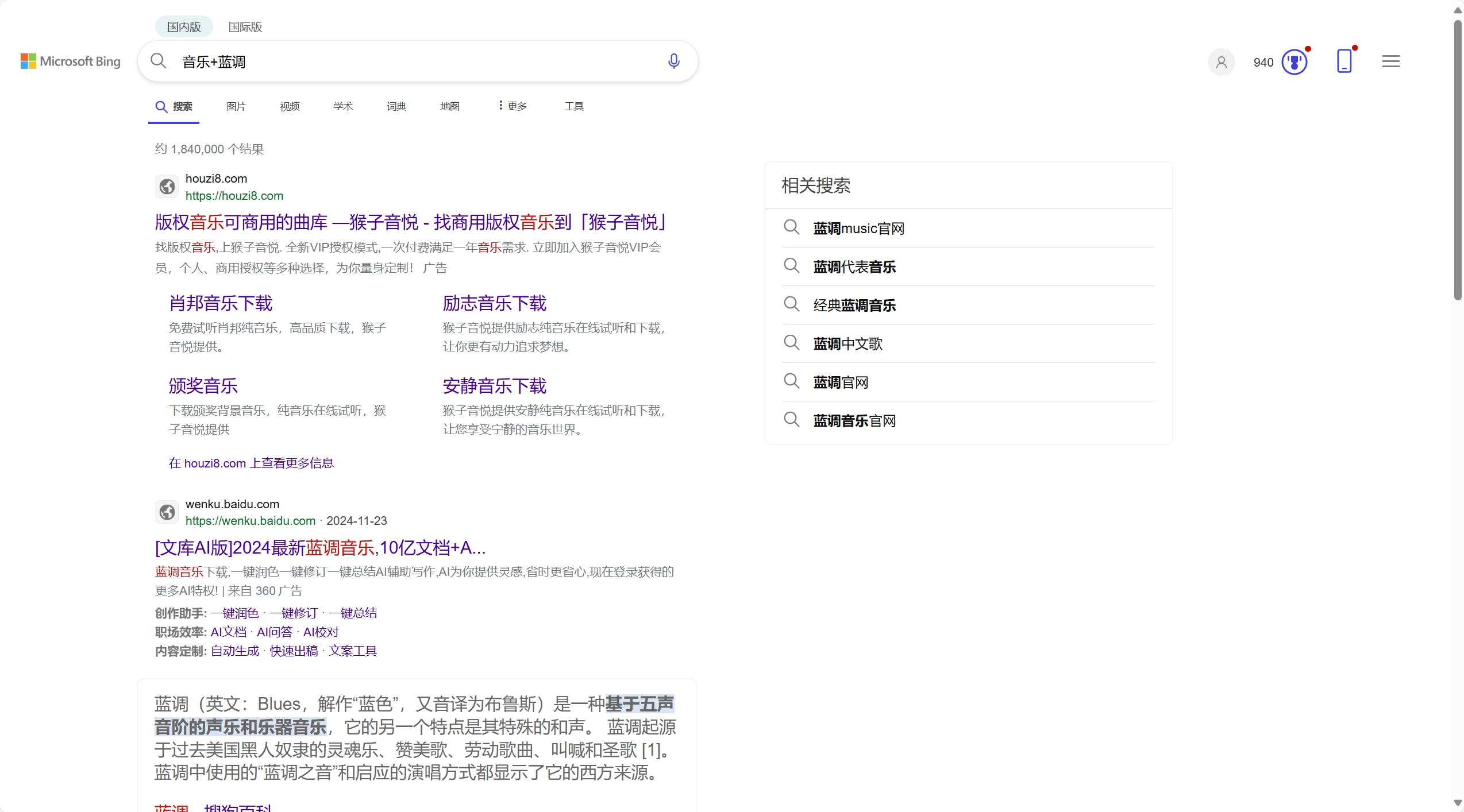Click the page vertical scrollbar thumb
Viewport: 1464px width, 812px height.
pos(1458,160)
